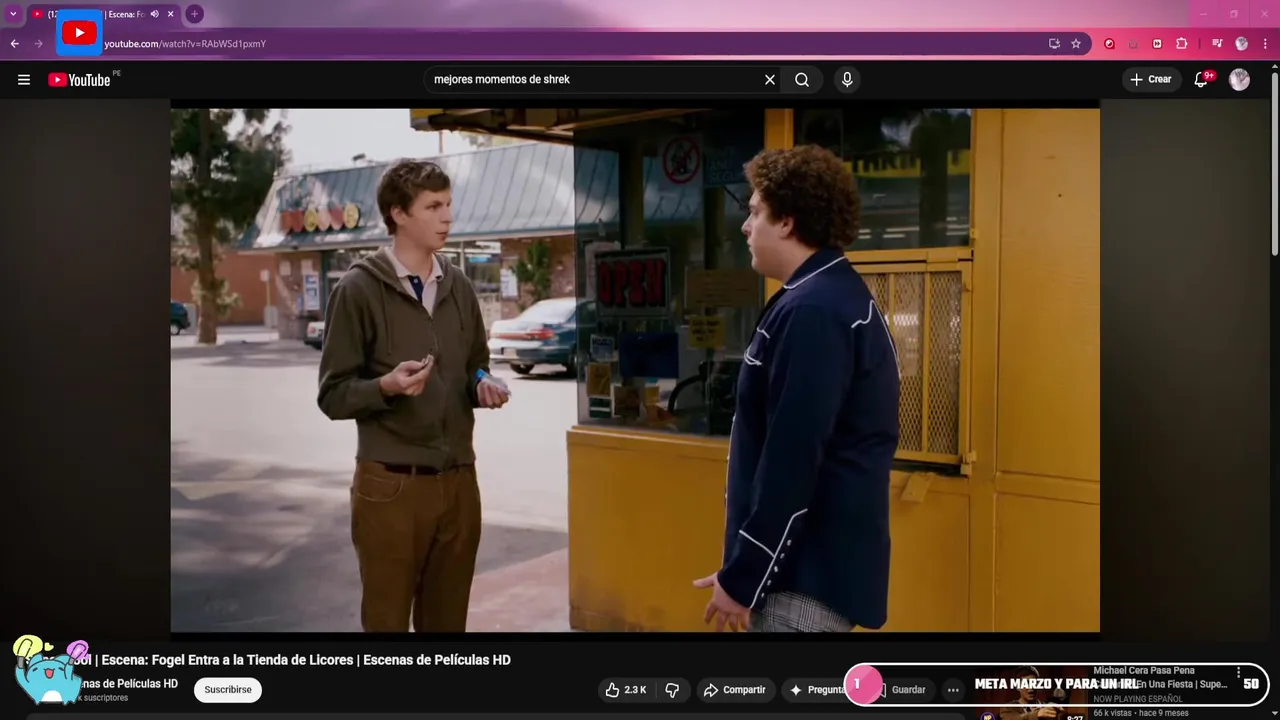
Task: Click the video player to pause
Action: tap(635, 370)
